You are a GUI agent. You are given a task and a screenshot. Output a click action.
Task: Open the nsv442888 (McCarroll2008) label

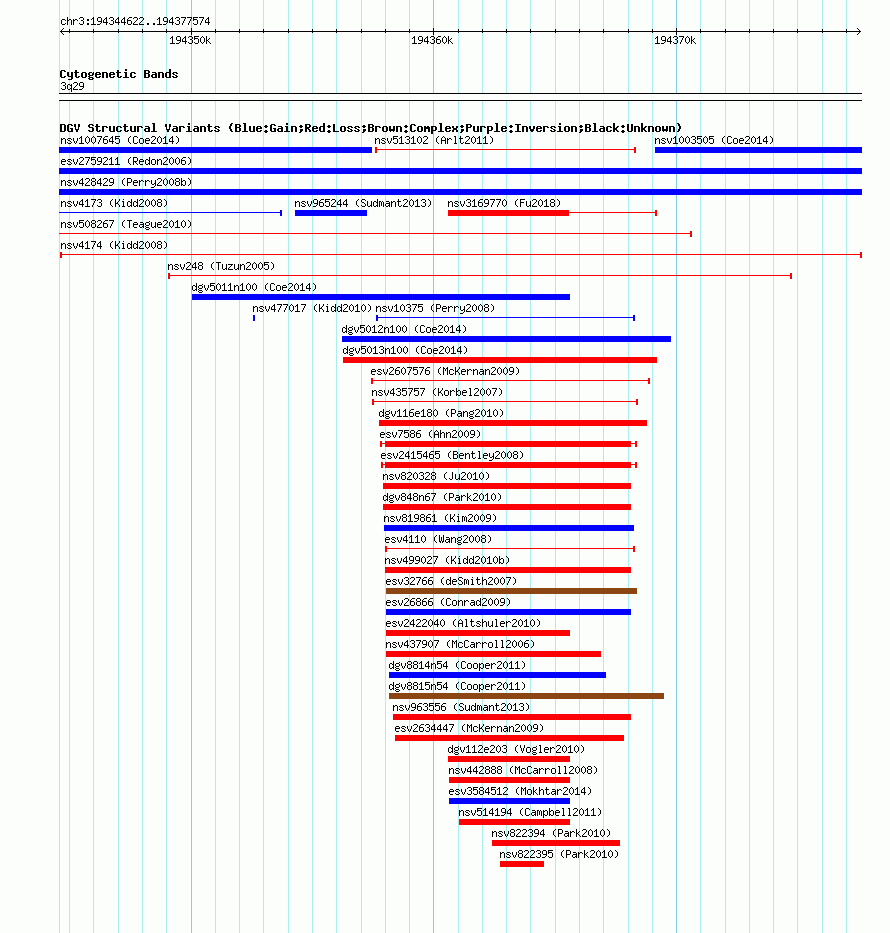[523, 771]
